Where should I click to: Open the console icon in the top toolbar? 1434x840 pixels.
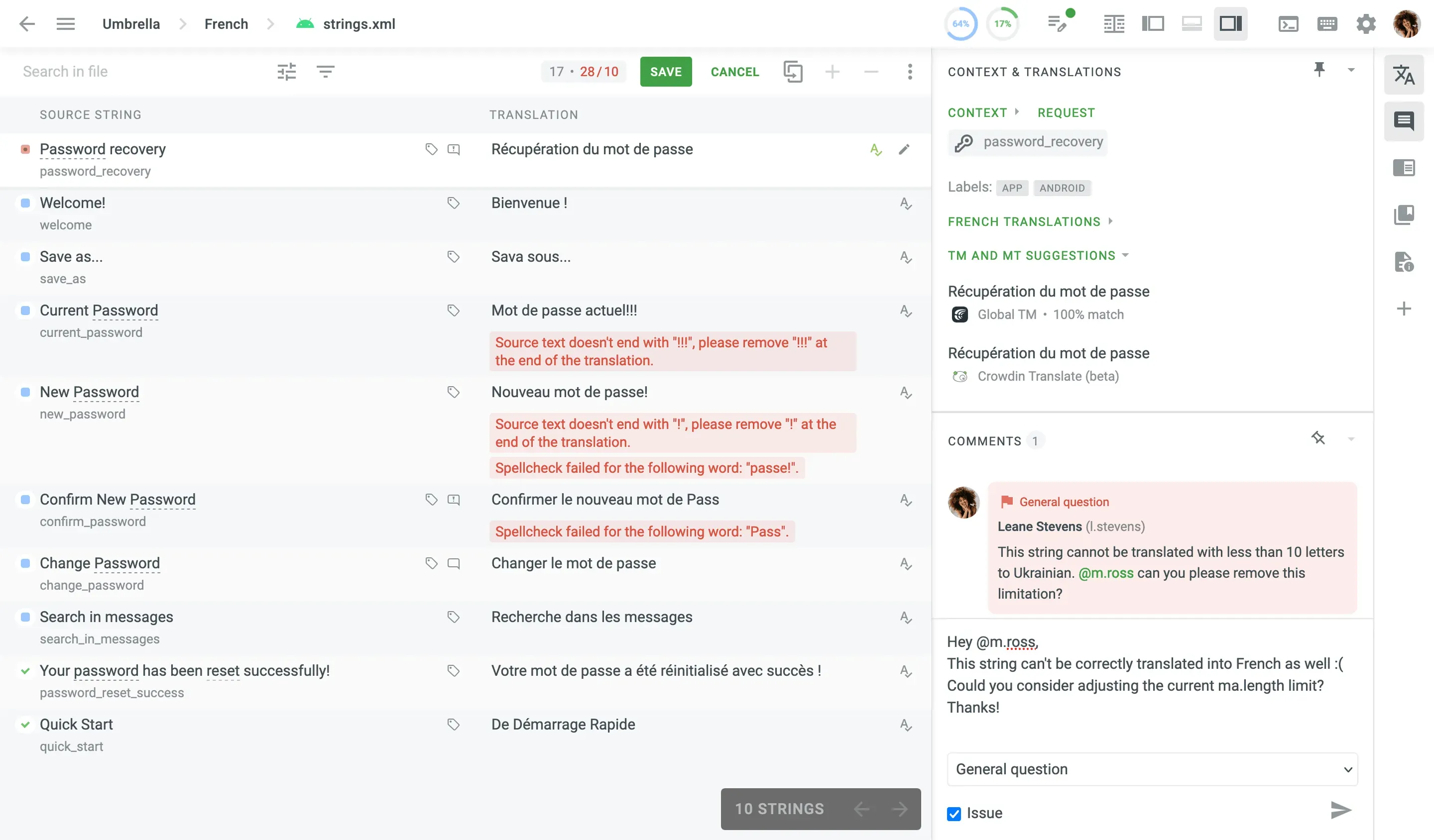point(1288,23)
